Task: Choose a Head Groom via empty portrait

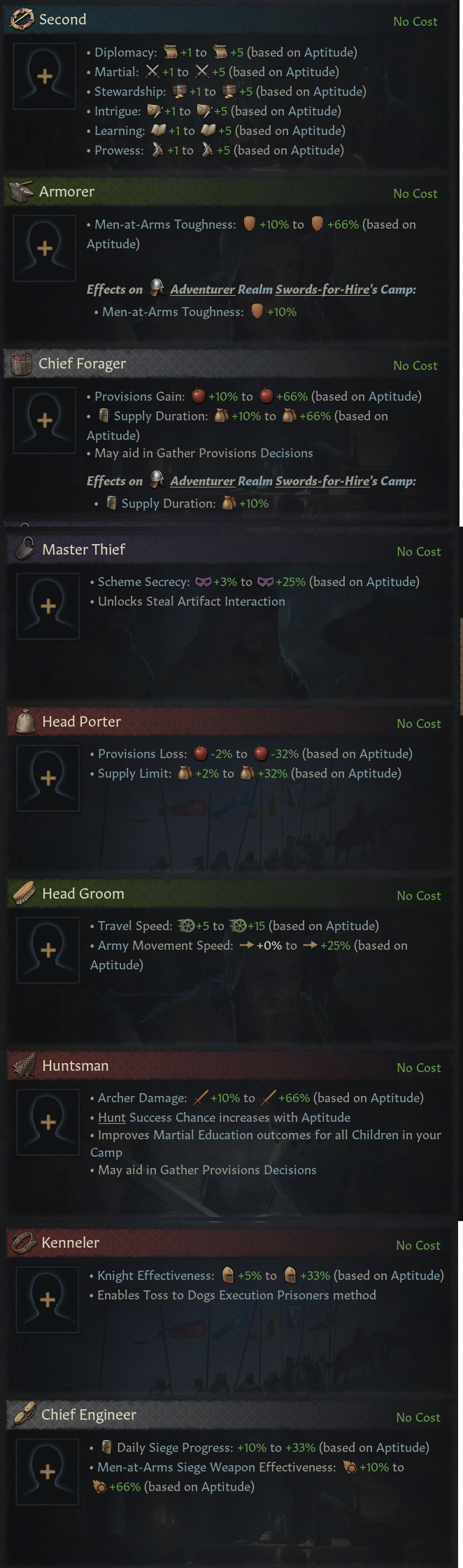Action: [48, 950]
